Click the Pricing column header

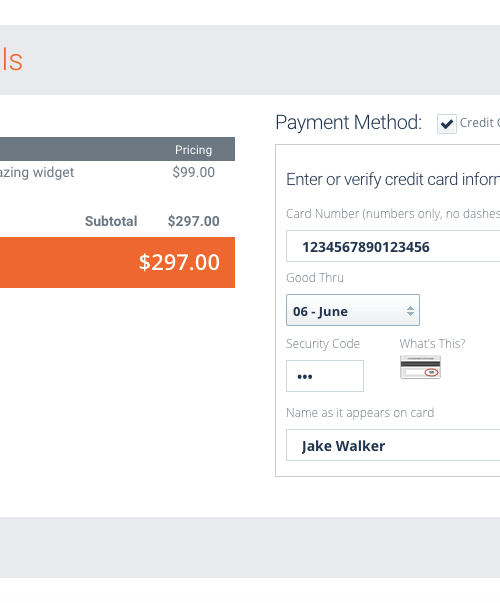193,150
